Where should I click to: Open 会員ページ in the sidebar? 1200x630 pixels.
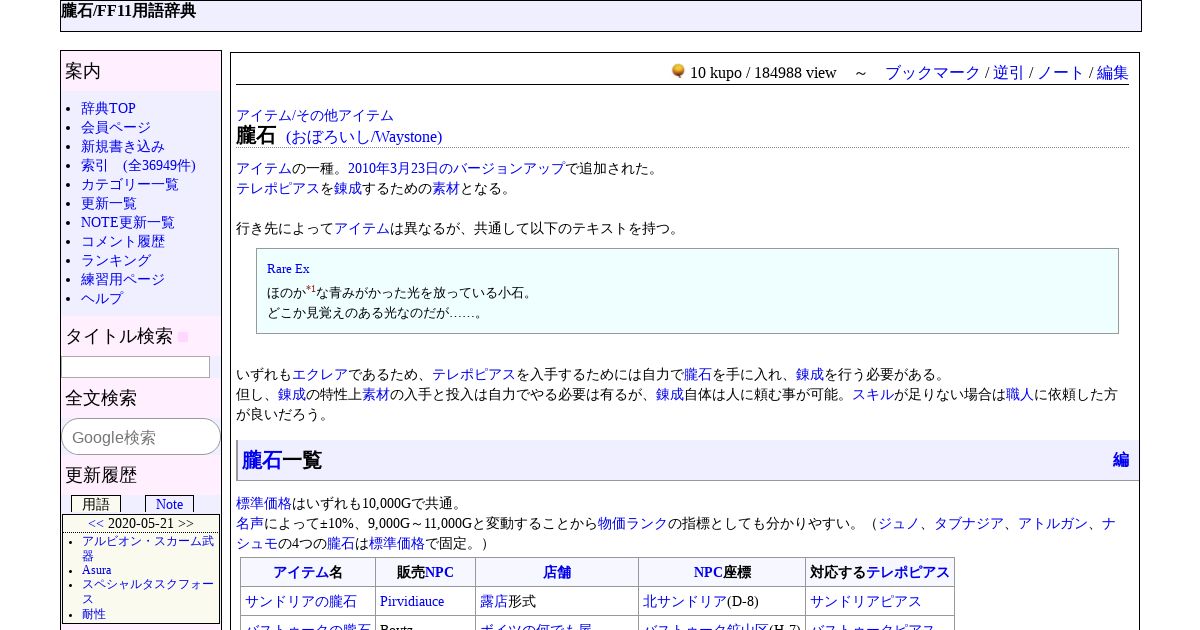[x=116, y=128]
